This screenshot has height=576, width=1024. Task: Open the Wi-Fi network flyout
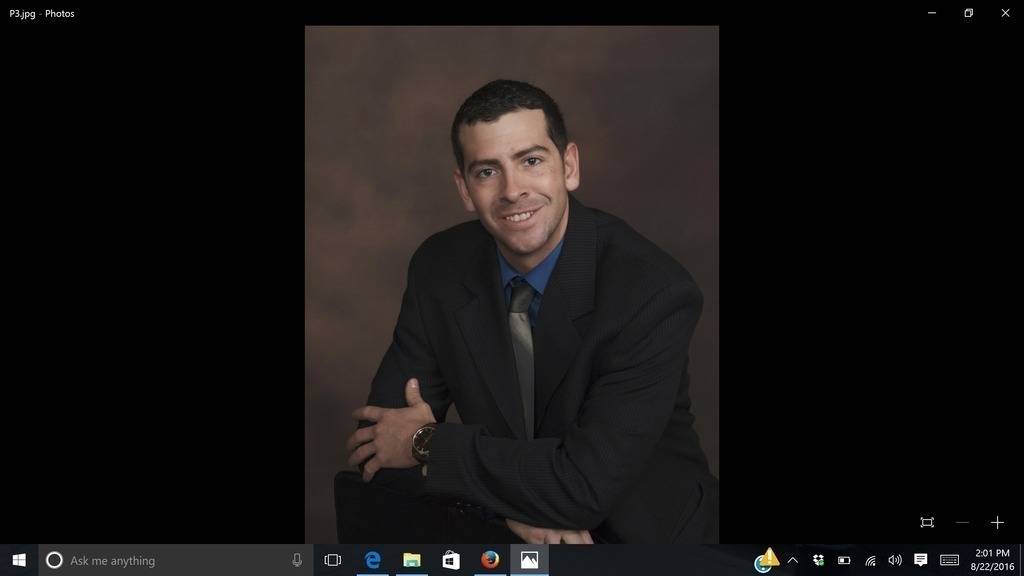(870, 560)
